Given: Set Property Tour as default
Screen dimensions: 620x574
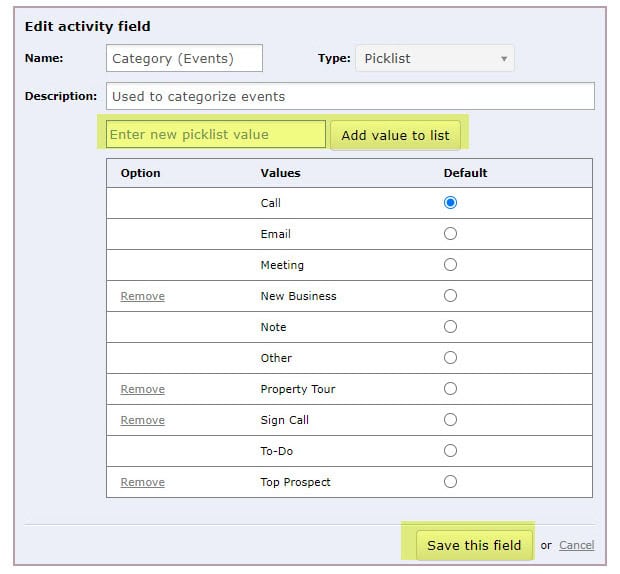Looking at the screenshot, I should click(x=450, y=389).
